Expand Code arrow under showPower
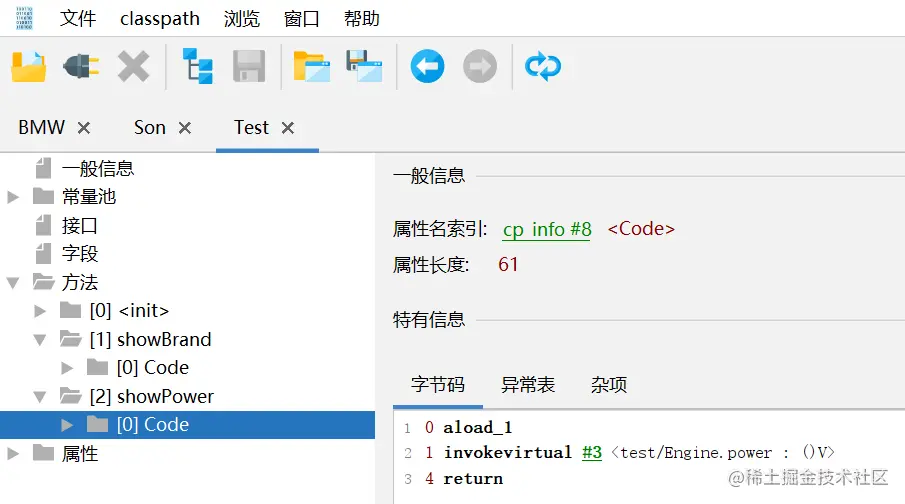Viewport: 905px width, 504px height. point(67,425)
